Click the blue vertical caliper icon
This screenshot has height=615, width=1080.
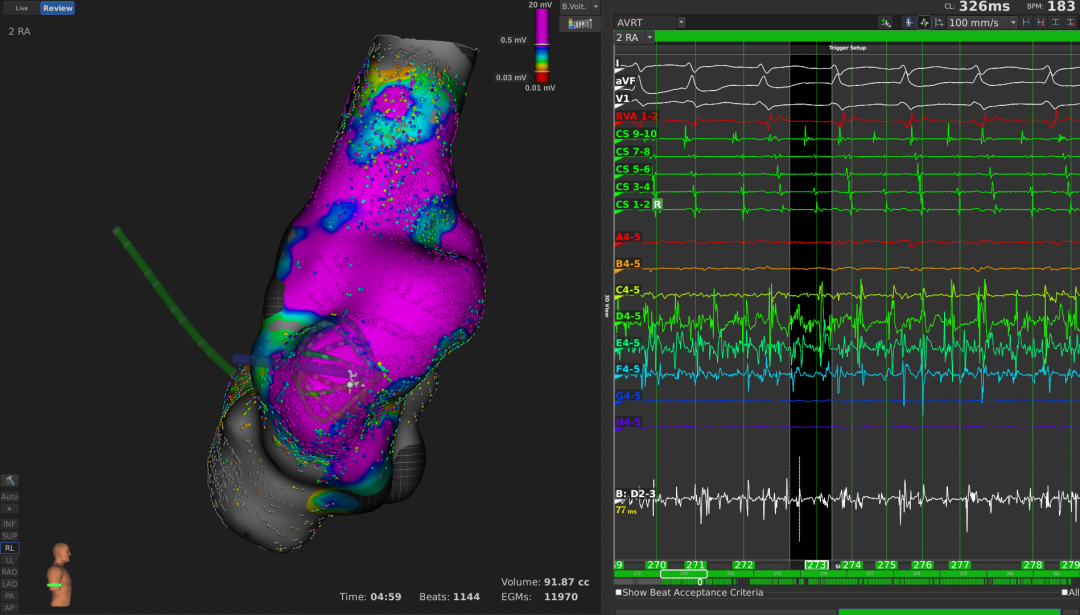908,22
